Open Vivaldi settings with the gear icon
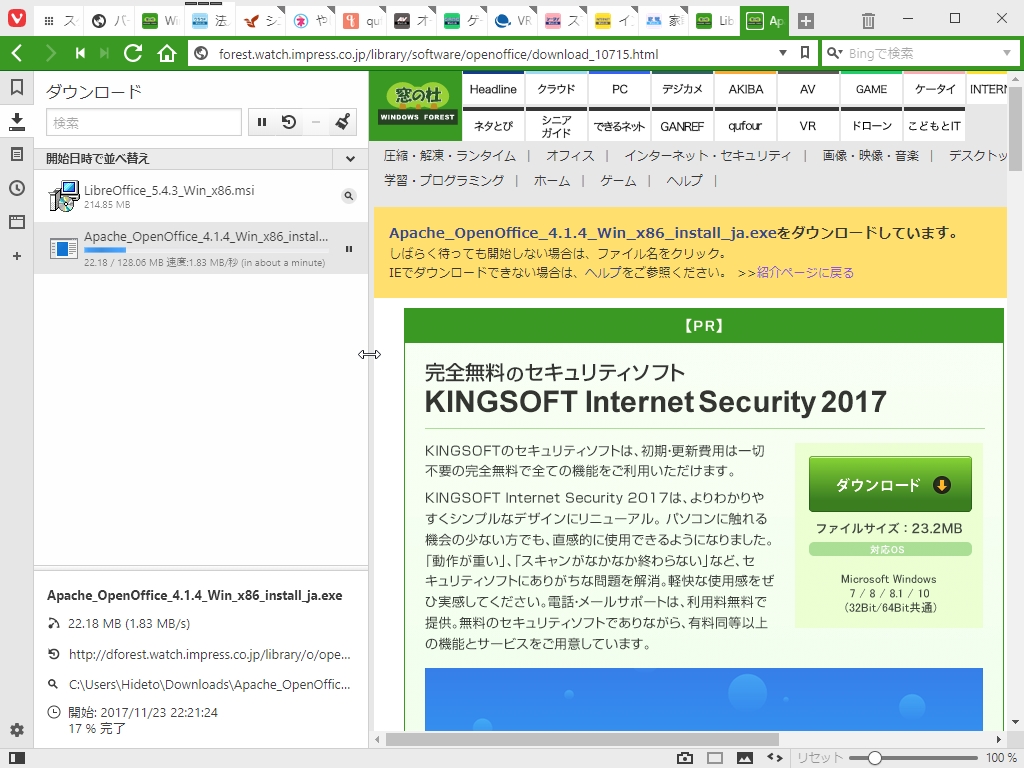 (x=16, y=730)
